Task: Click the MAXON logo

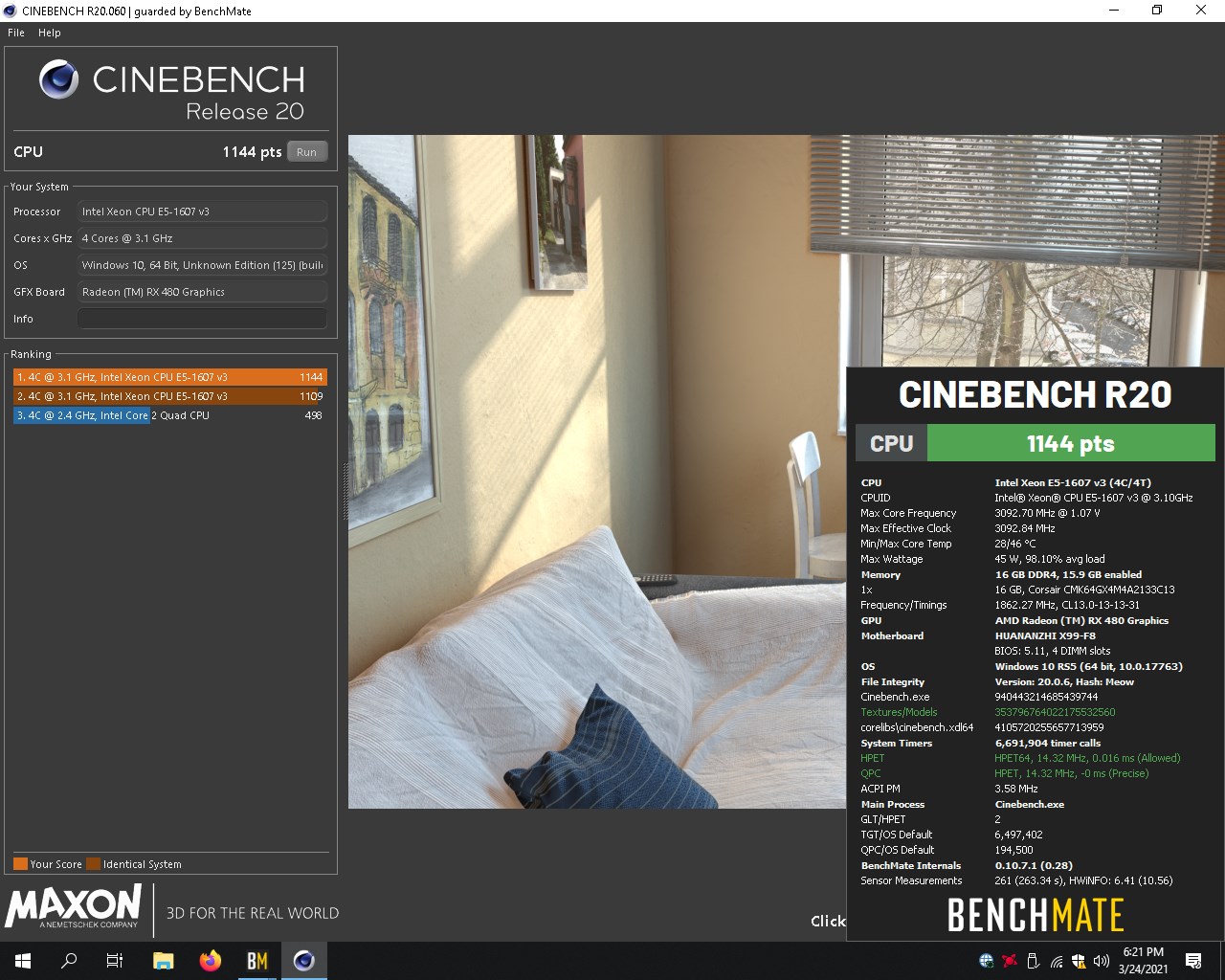Action: coord(74,906)
